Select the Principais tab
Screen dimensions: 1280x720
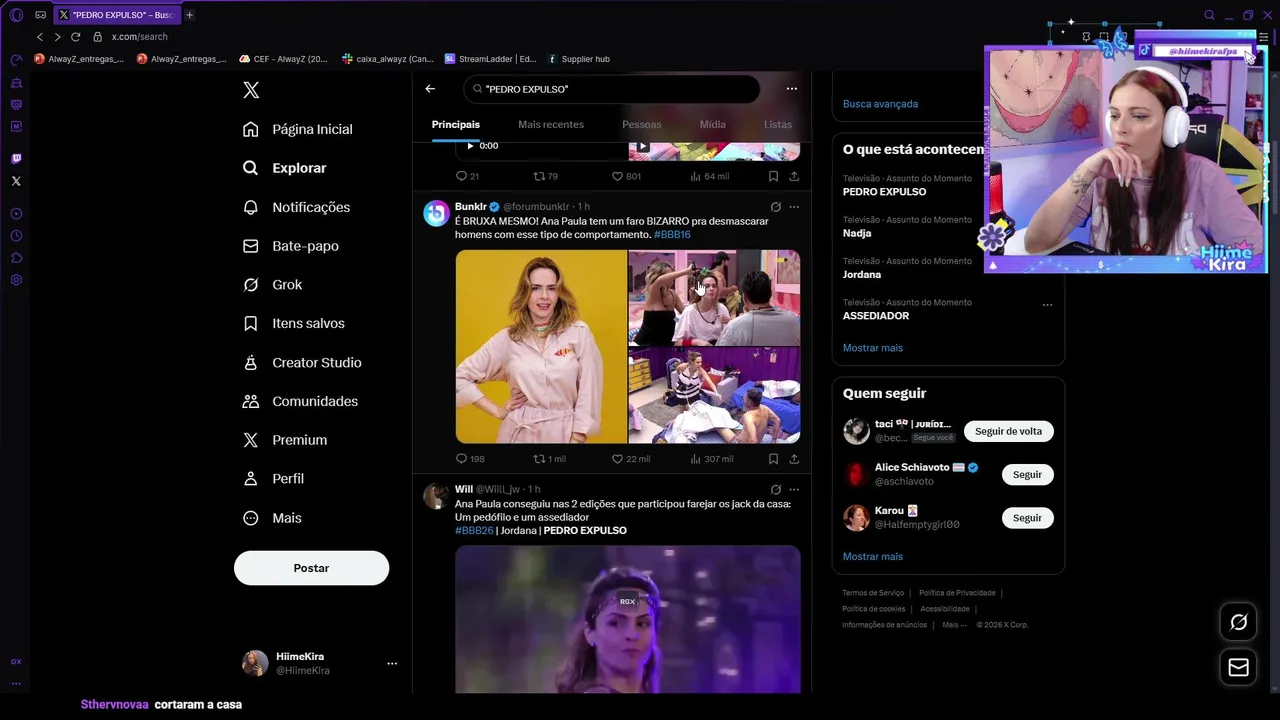456,124
